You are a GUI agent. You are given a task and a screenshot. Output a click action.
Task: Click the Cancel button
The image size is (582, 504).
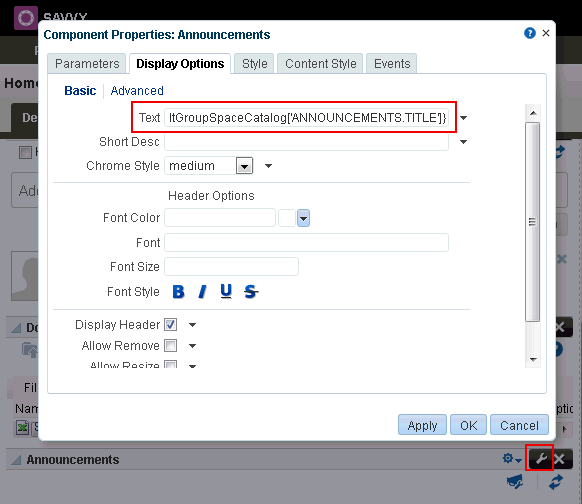(519, 425)
